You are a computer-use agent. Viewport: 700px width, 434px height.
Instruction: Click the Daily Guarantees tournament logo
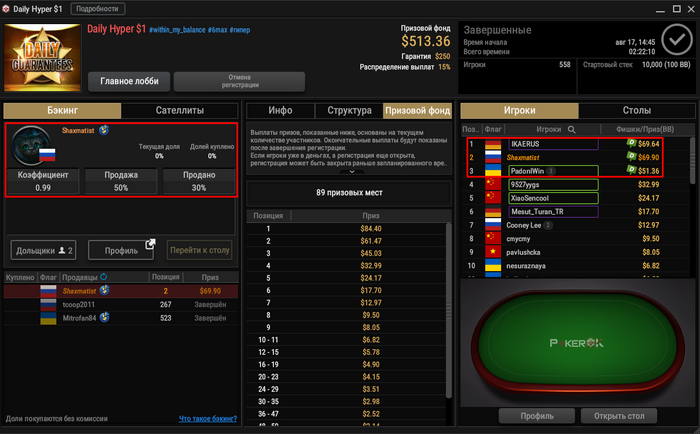pyautogui.click(x=42, y=58)
